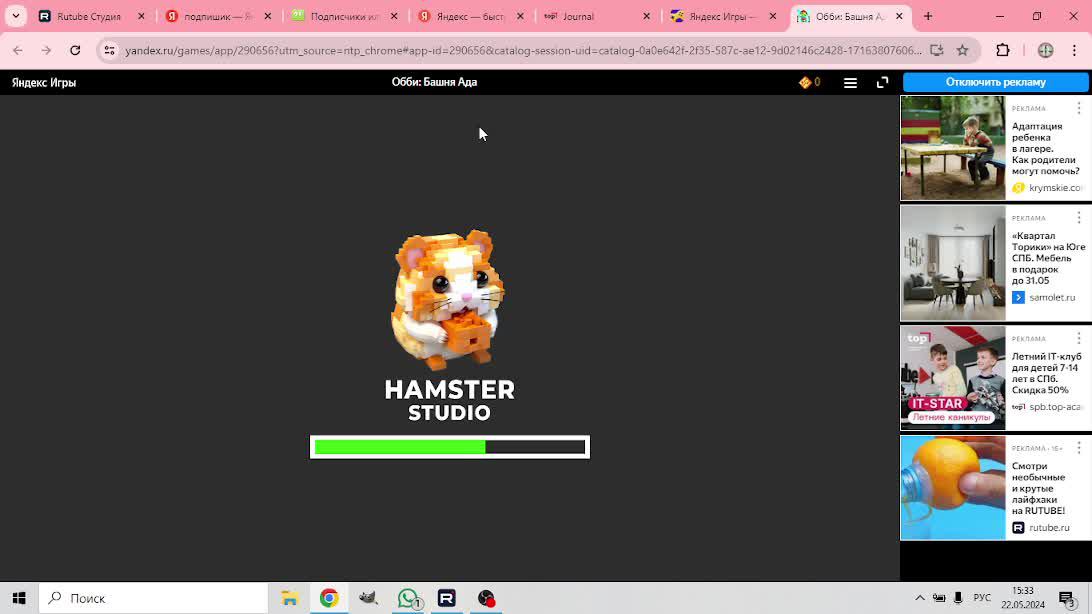
Task: Open Rutube app from taskbar
Action: click(447, 598)
